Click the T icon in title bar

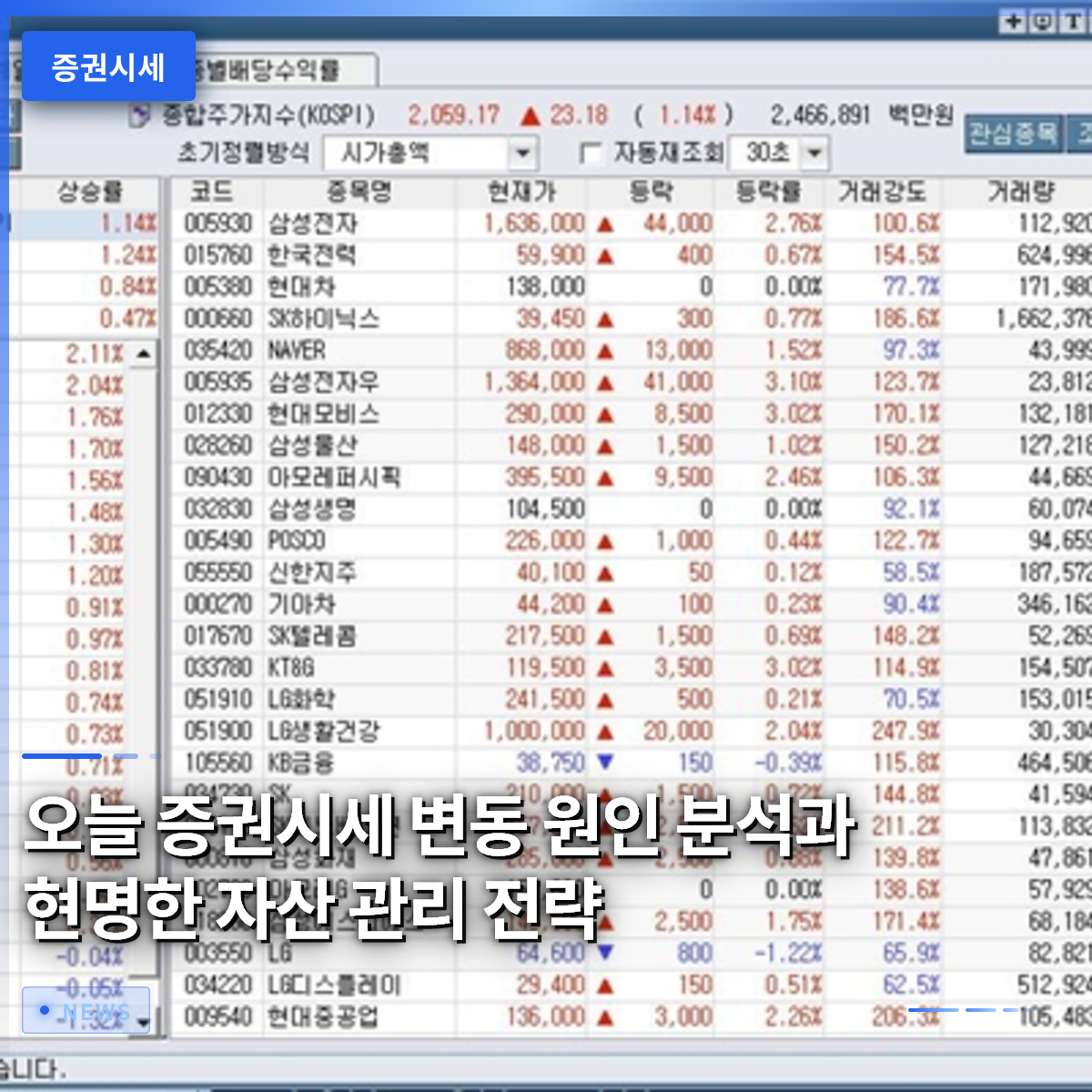tap(1074, 21)
